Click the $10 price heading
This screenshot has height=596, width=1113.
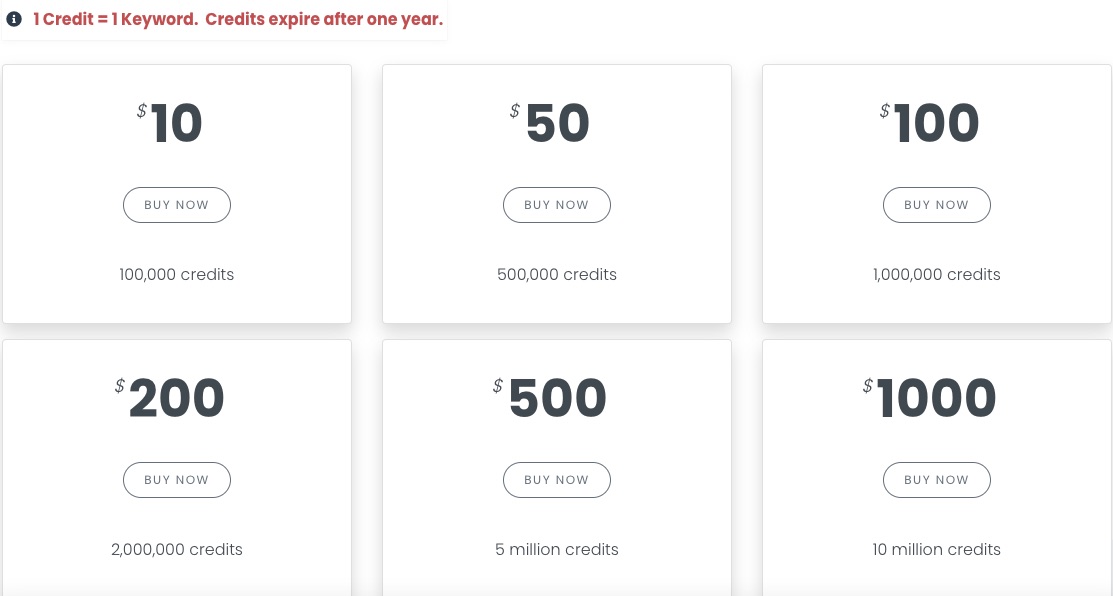tap(170, 123)
